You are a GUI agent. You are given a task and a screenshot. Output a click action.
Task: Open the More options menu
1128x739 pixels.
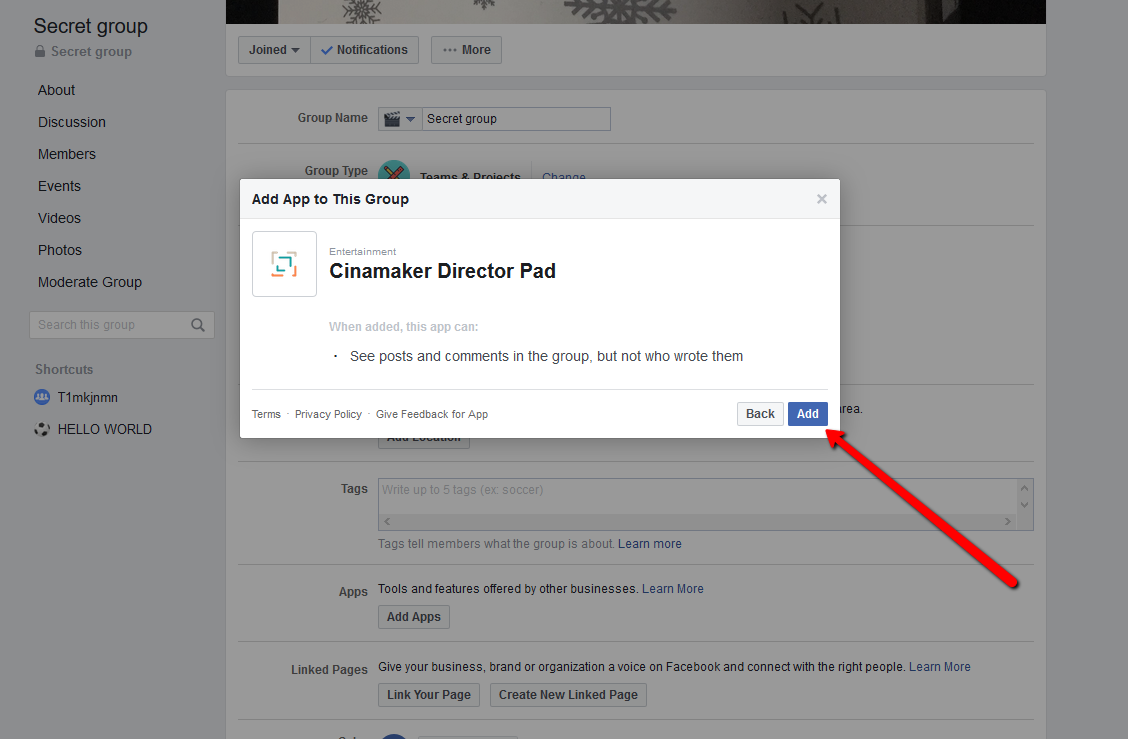[466, 50]
